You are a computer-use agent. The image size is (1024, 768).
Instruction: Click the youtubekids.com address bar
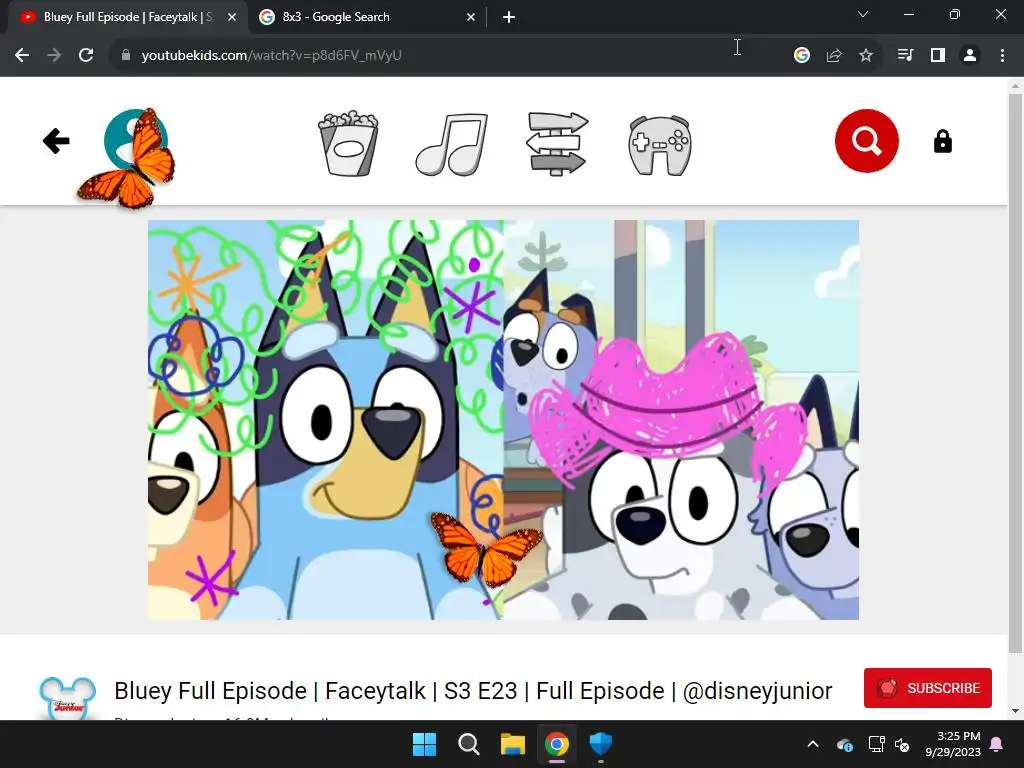(451, 56)
